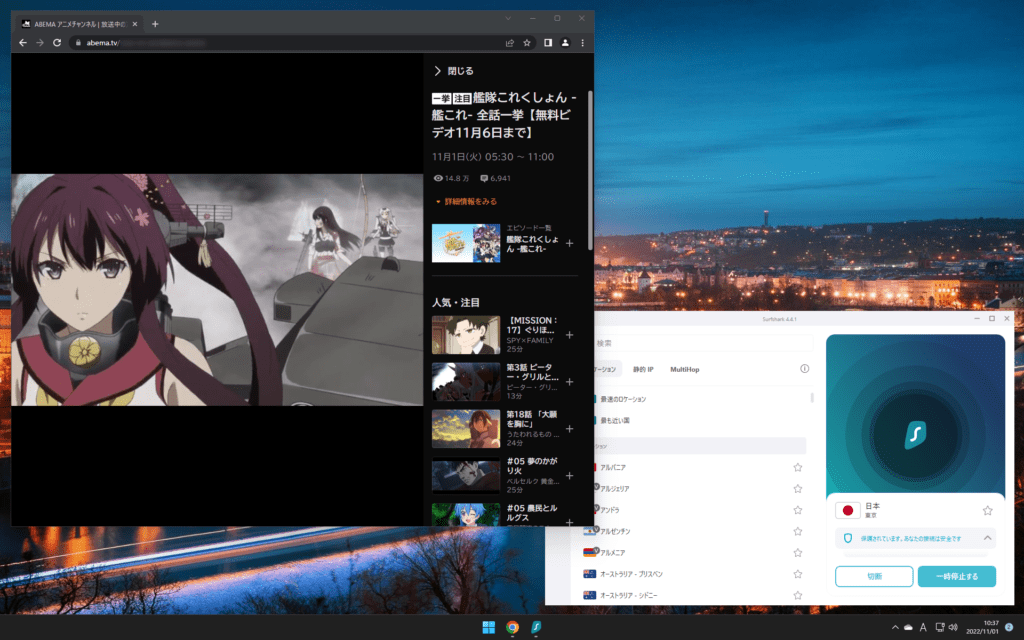Open OneDrive cloud tray icon
This screenshot has height=640, width=1024.
[908, 628]
